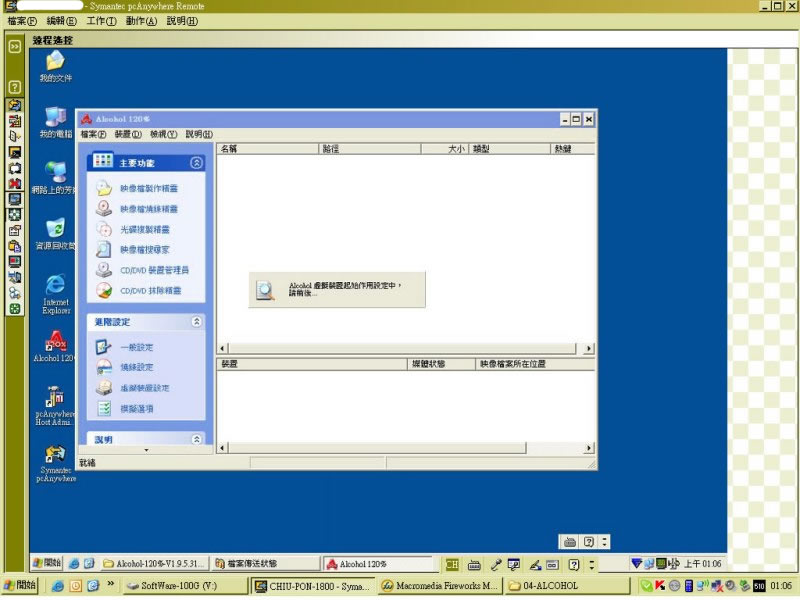The height and width of the screenshot is (600, 800).
Task: Click left arrow of device list scrollbar
Action: tap(222, 448)
